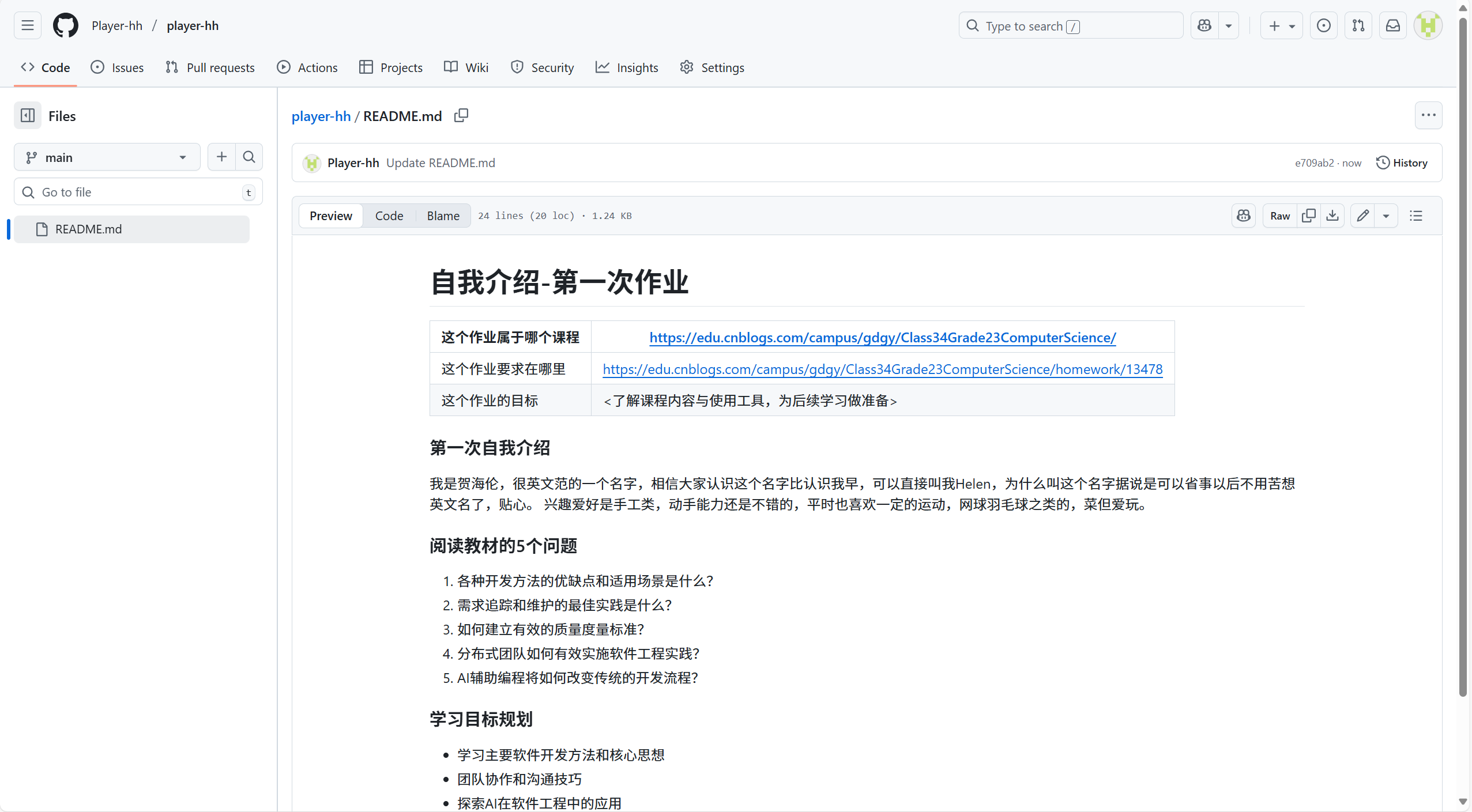Switch to Blame view
The width and height of the screenshot is (1472, 812).
[443, 216]
